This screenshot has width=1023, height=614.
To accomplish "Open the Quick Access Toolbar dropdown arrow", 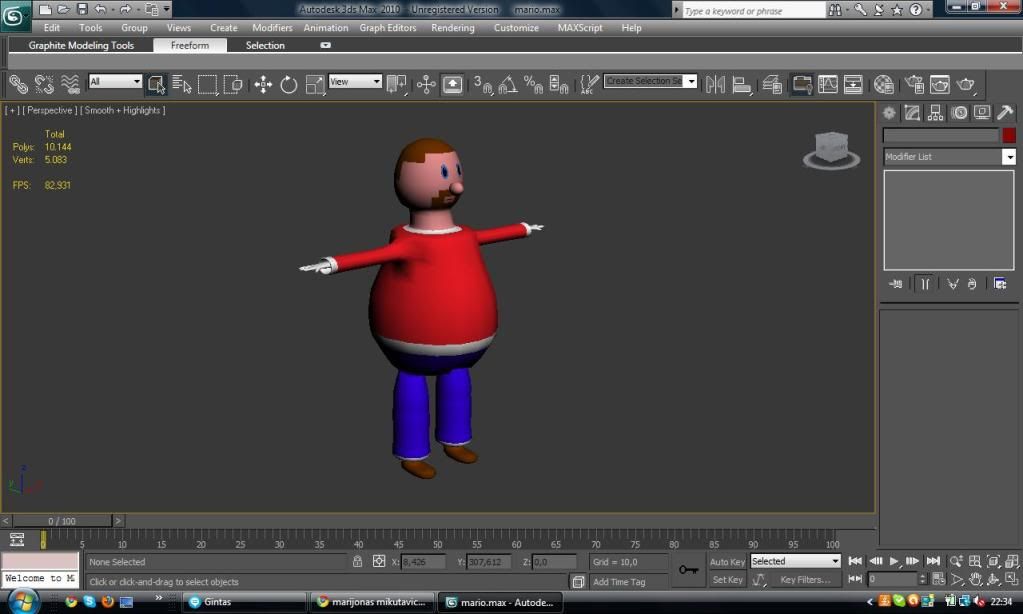I will click(x=167, y=9).
